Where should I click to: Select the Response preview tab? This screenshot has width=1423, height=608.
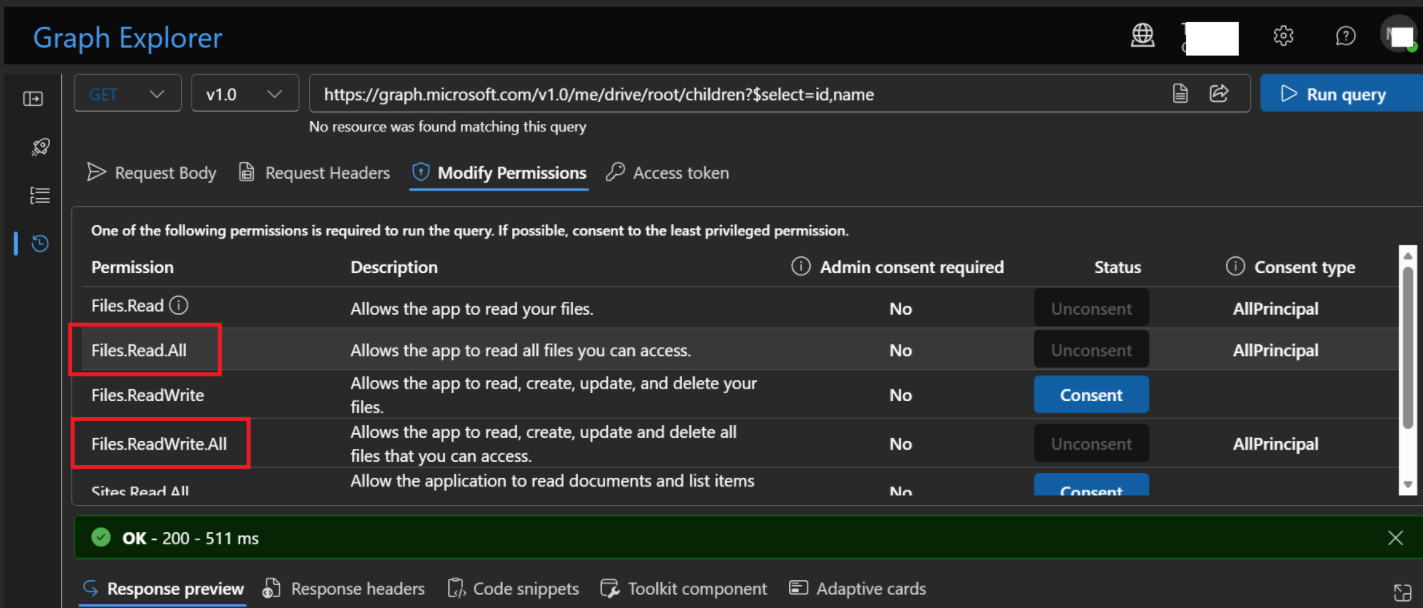[x=163, y=589]
